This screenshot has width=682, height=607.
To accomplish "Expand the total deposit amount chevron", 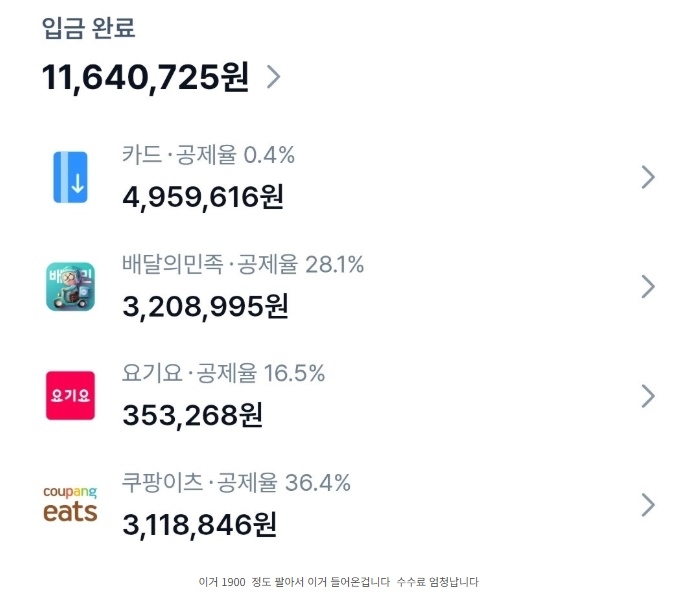I will (x=273, y=77).
